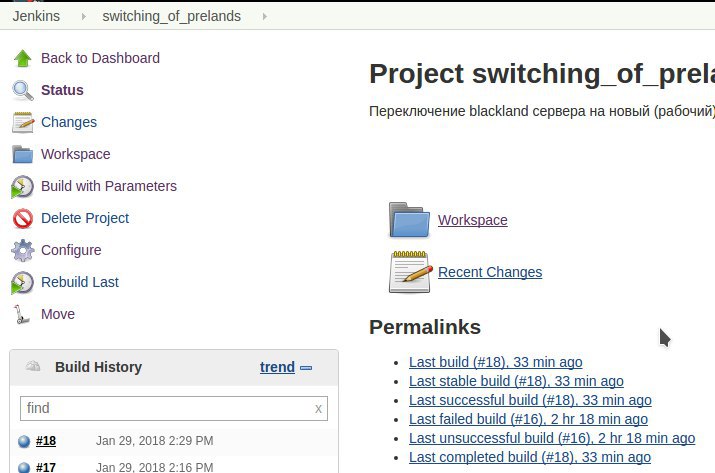Focus the build history find field
This screenshot has height=473, width=715.
coord(174,408)
